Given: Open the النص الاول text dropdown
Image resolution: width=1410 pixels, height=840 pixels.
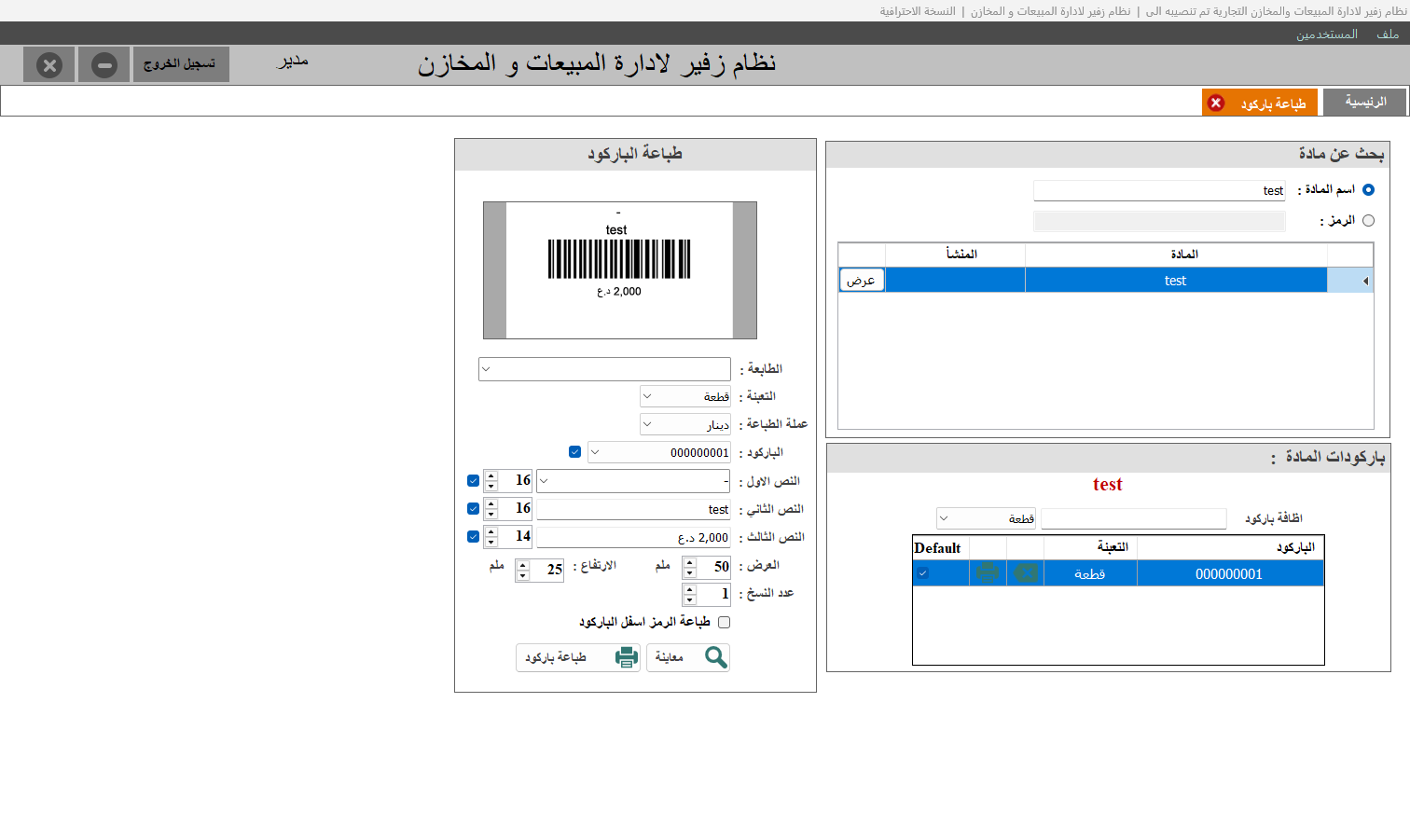Looking at the screenshot, I should pyautogui.click(x=633, y=481).
